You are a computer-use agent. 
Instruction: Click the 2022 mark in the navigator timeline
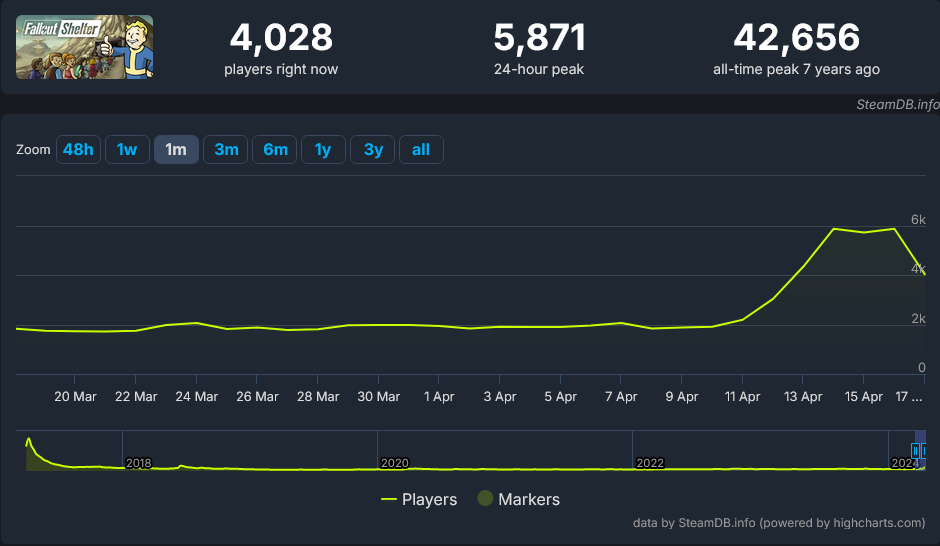coord(650,463)
